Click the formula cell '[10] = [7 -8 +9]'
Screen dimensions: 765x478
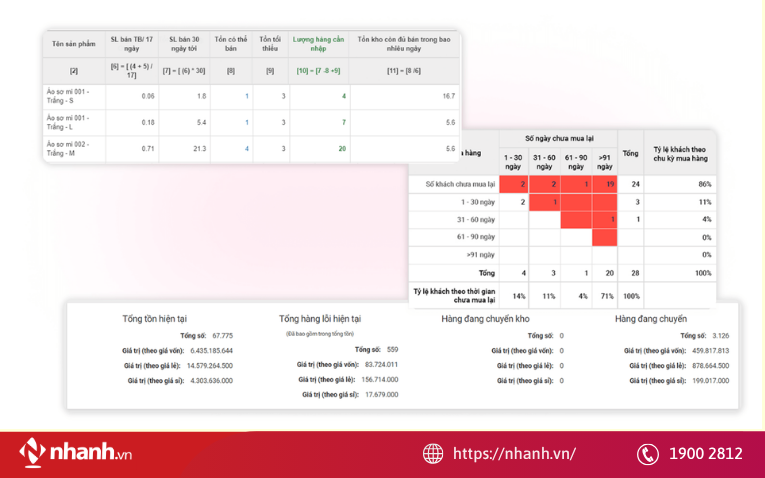tap(318, 71)
